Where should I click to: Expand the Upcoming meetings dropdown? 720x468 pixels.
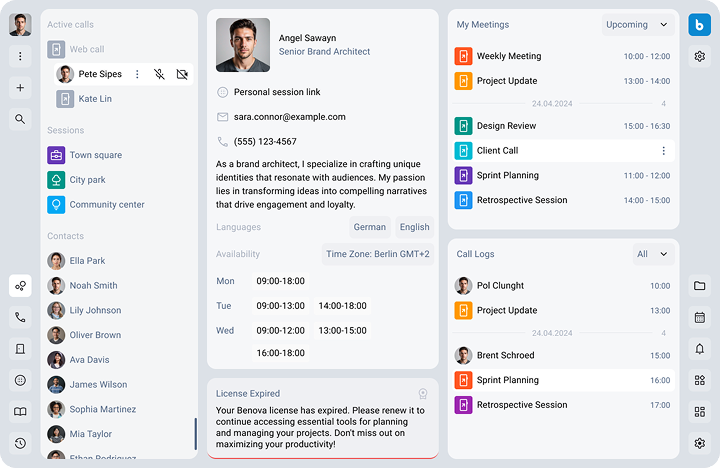click(x=638, y=25)
